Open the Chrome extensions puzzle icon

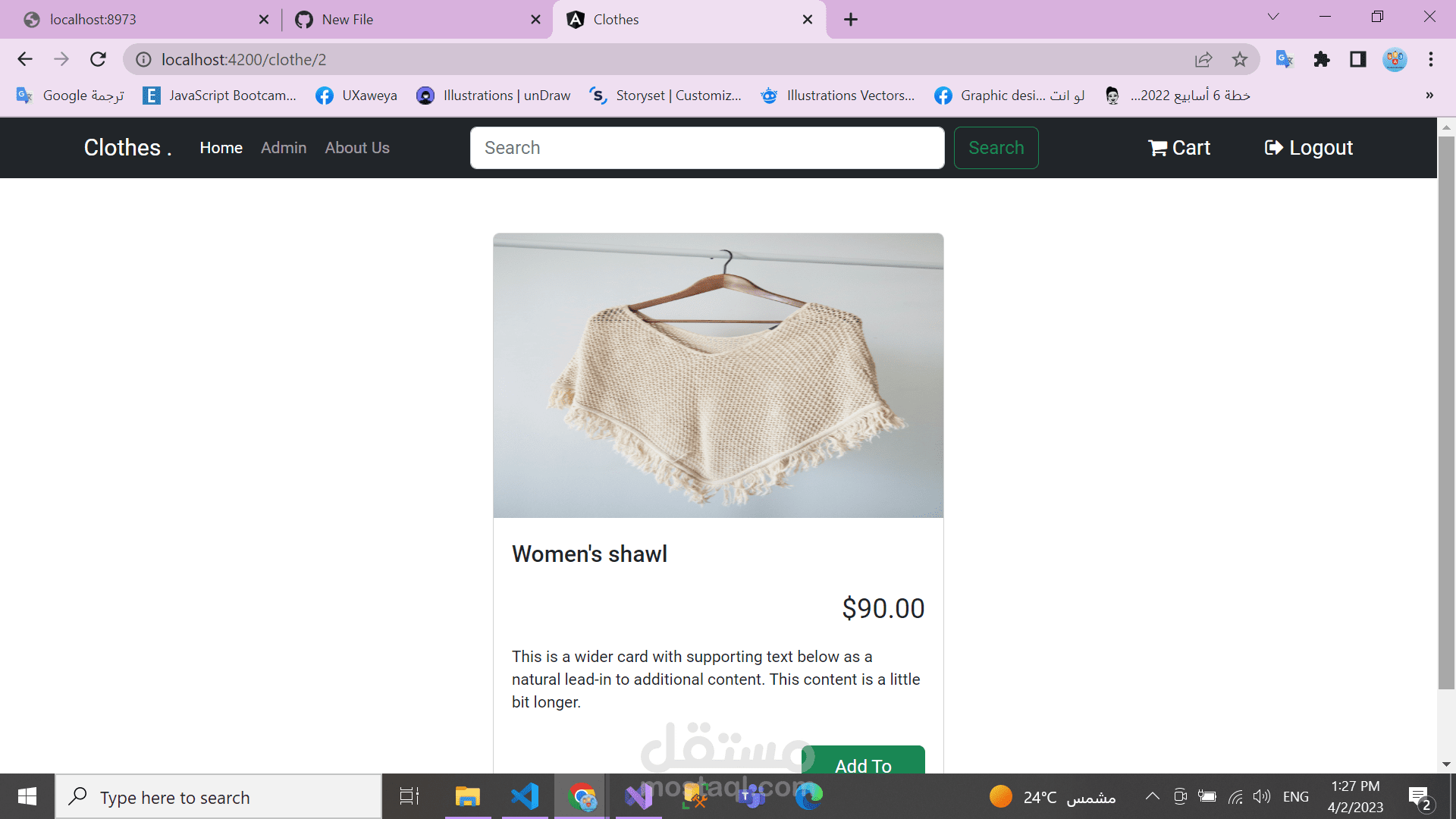click(1322, 59)
